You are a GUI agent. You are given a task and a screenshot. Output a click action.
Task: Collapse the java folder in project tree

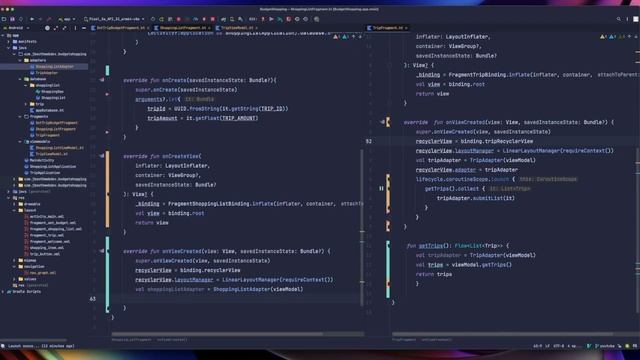coord(9,48)
